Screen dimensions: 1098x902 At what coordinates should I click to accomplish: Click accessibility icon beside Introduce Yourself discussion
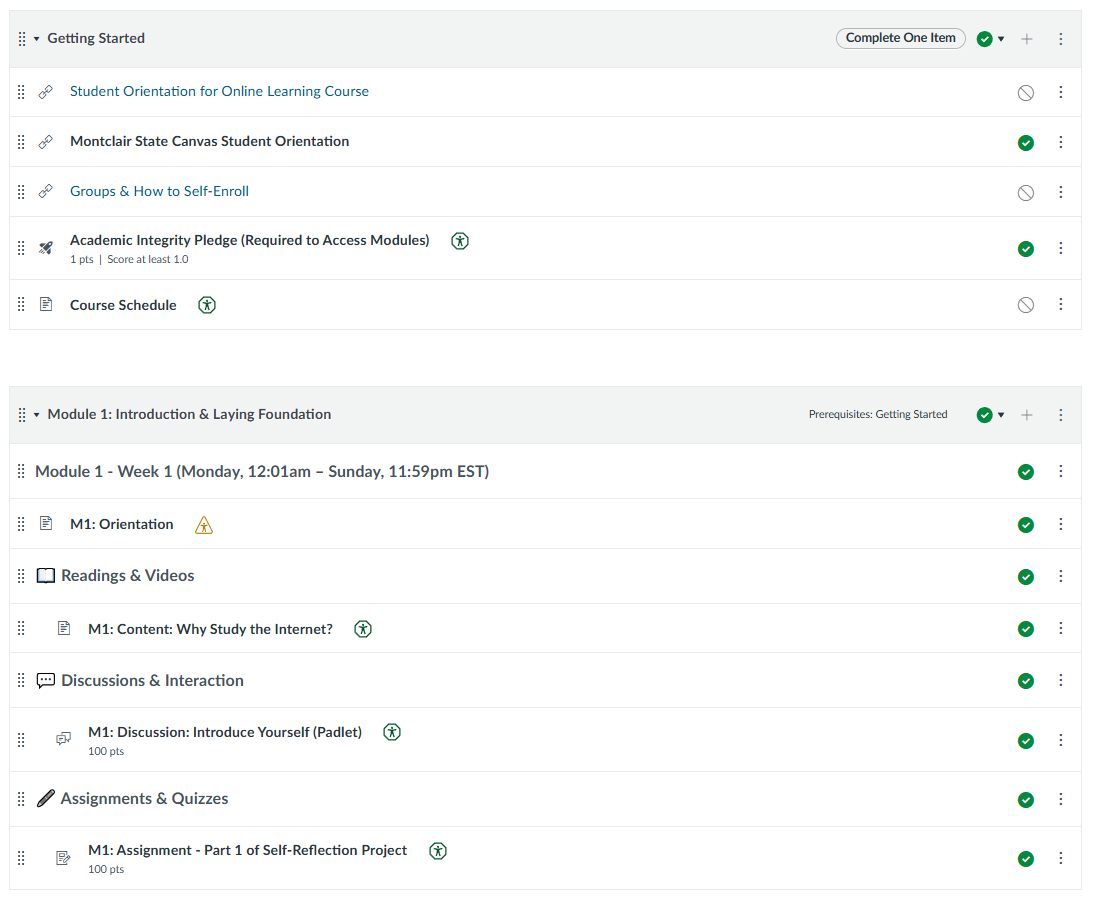393,732
